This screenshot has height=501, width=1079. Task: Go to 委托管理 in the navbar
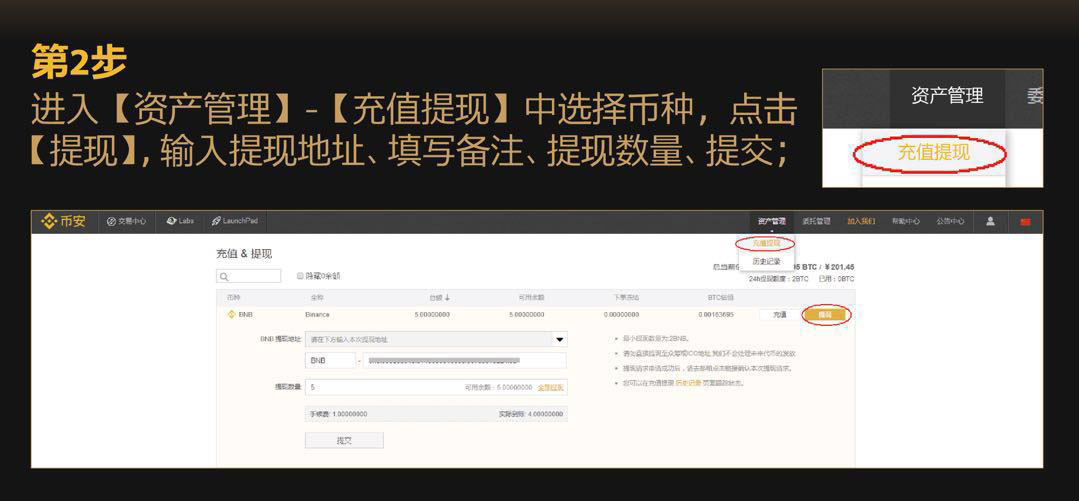[x=816, y=222]
